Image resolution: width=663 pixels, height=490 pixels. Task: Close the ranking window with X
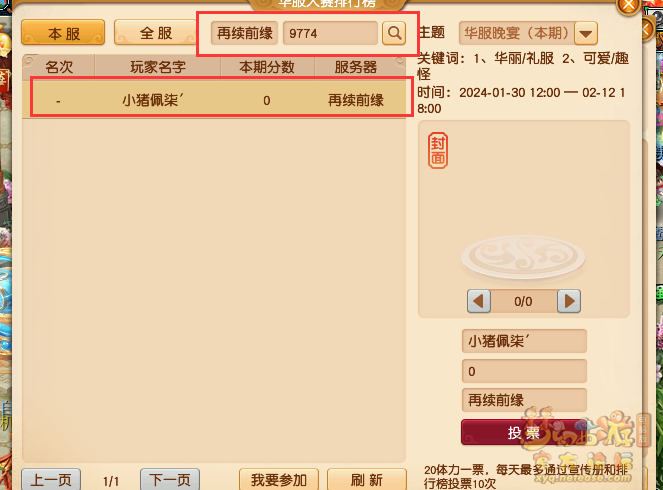point(628,6)
